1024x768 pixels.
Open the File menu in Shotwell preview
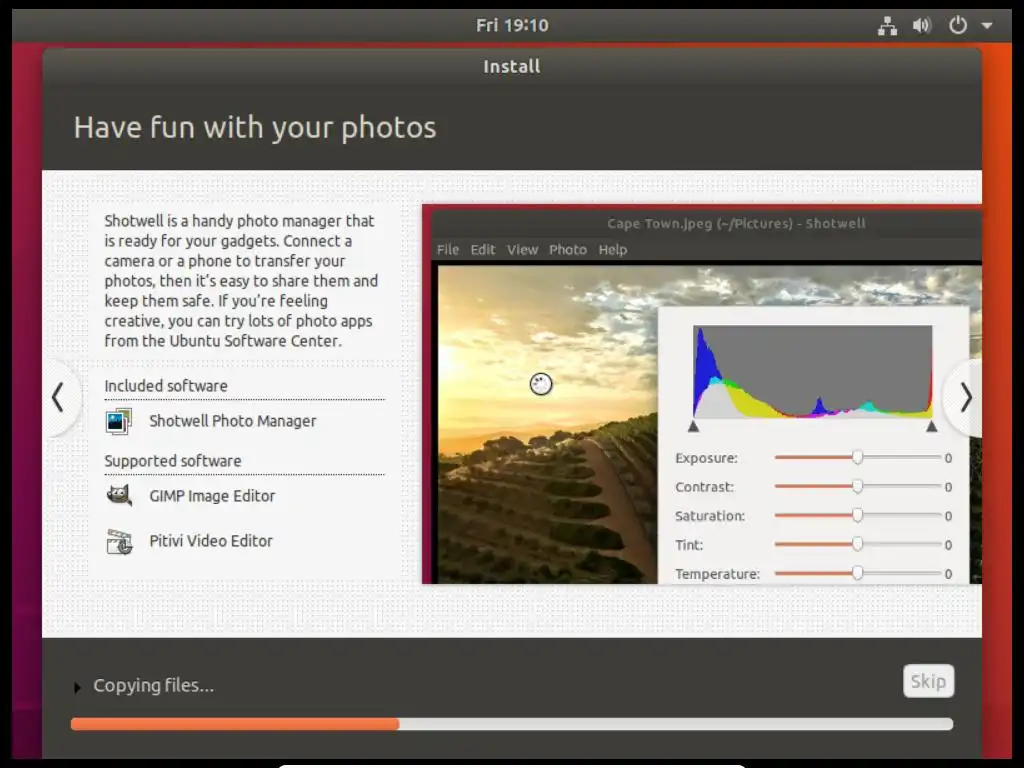point(448,249)
